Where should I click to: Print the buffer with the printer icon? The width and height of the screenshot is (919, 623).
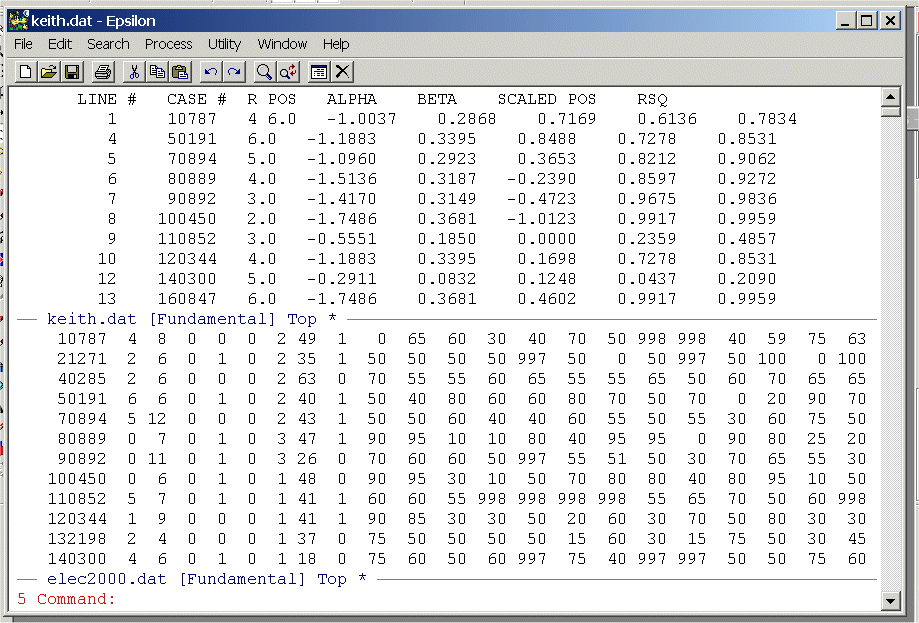pyautogui.click(x=102, y=71)
